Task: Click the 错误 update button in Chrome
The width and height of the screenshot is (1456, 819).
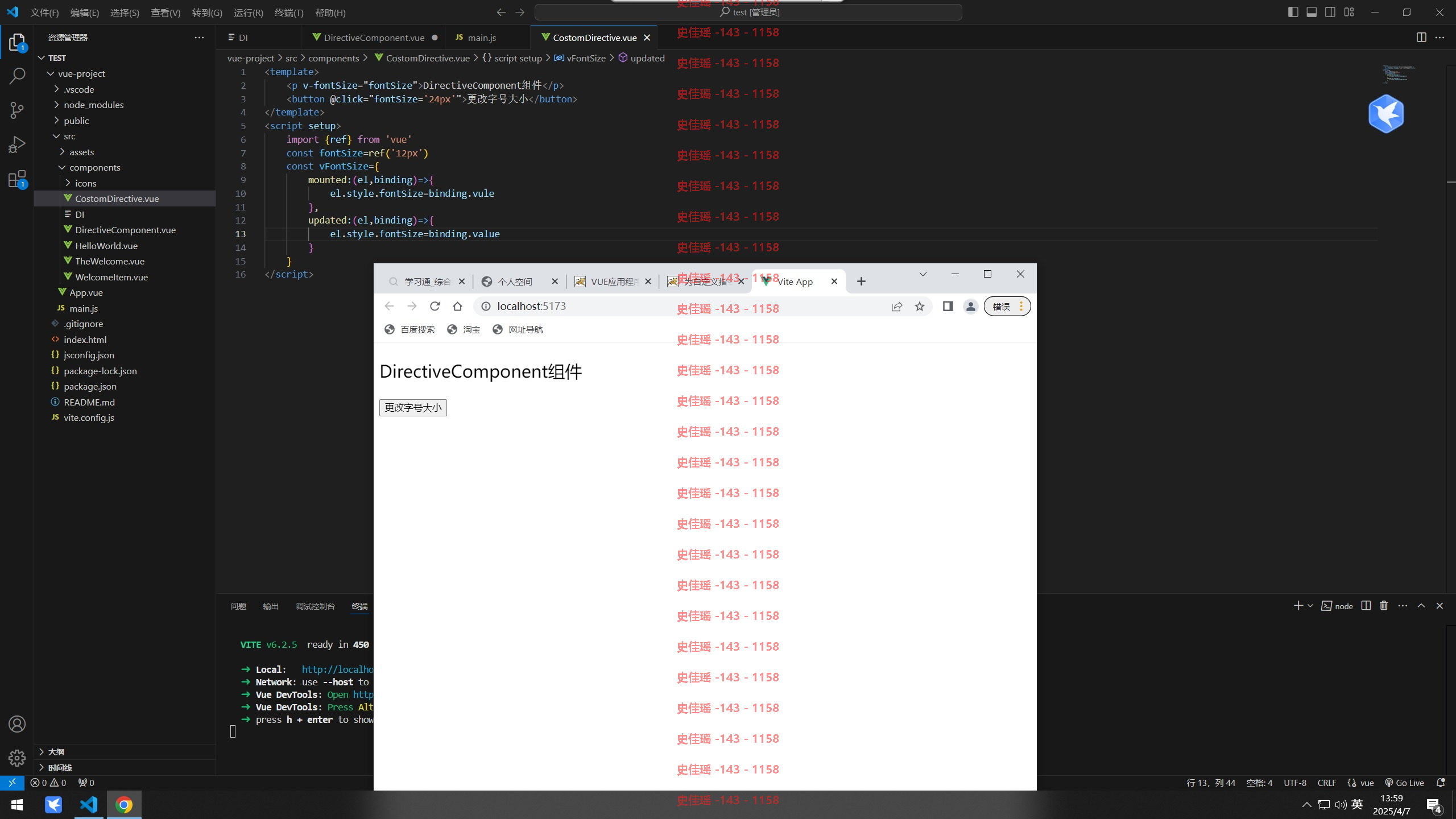Action: tap(1007, 307)
